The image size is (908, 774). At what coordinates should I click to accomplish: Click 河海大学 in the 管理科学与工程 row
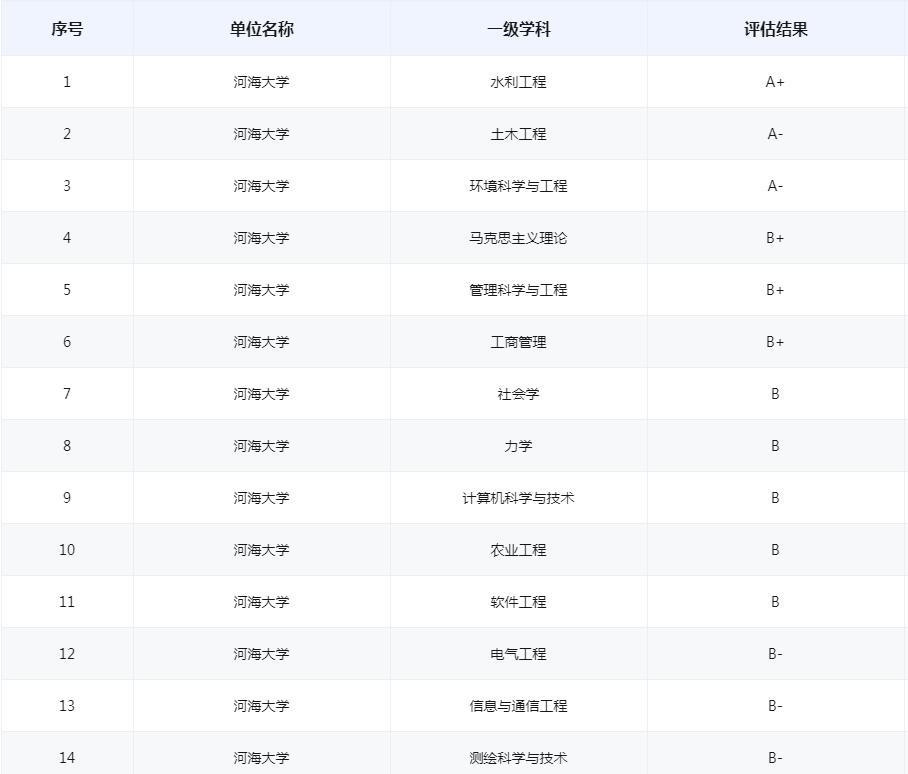click(x=261, y=289)
